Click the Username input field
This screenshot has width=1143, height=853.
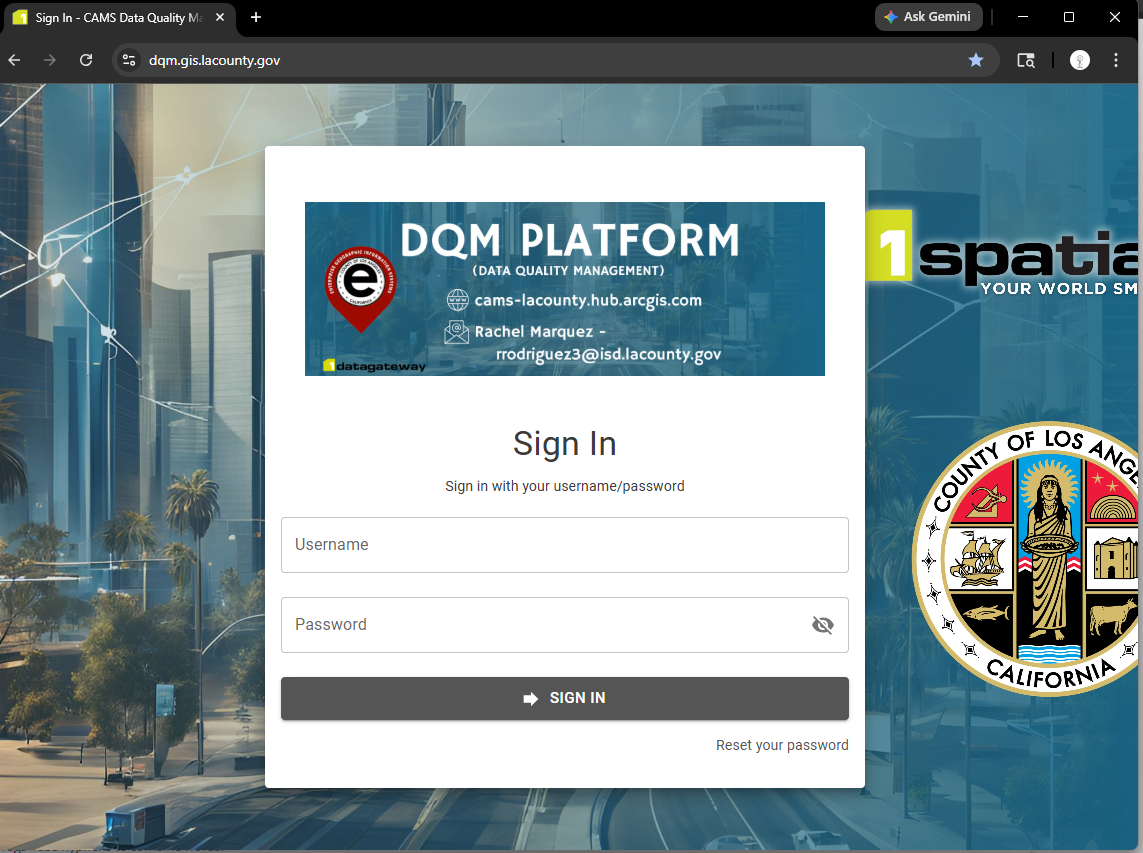[564, 545]
